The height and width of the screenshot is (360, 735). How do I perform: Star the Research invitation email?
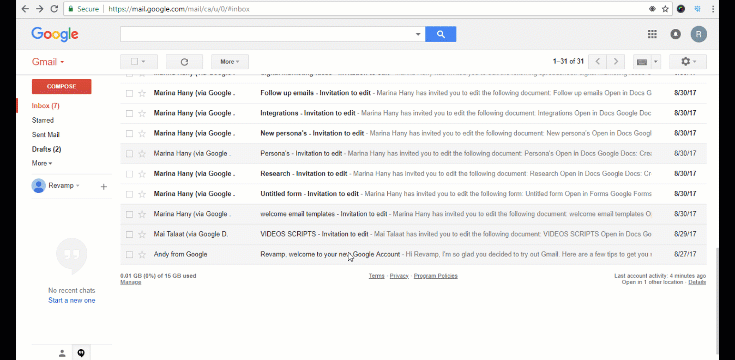(142, 174)
